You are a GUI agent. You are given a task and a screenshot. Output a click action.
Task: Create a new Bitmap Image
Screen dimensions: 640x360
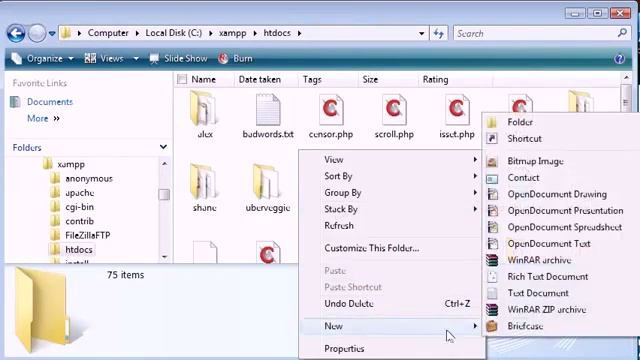(x=561, y=161)
